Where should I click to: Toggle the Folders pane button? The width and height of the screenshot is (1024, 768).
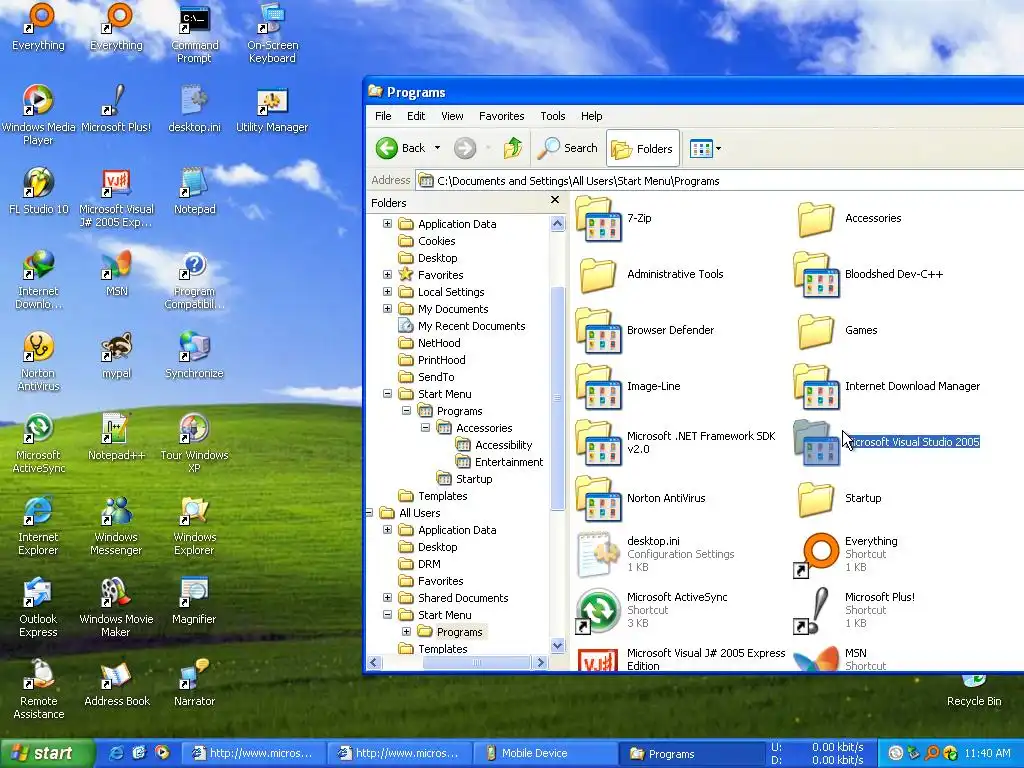(x=643, y=149)
